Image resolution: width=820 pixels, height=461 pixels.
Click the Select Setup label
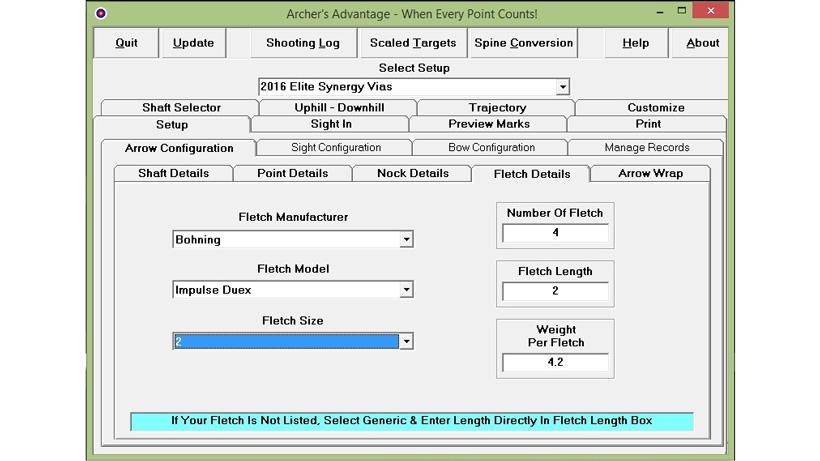(x=414, y=68)
